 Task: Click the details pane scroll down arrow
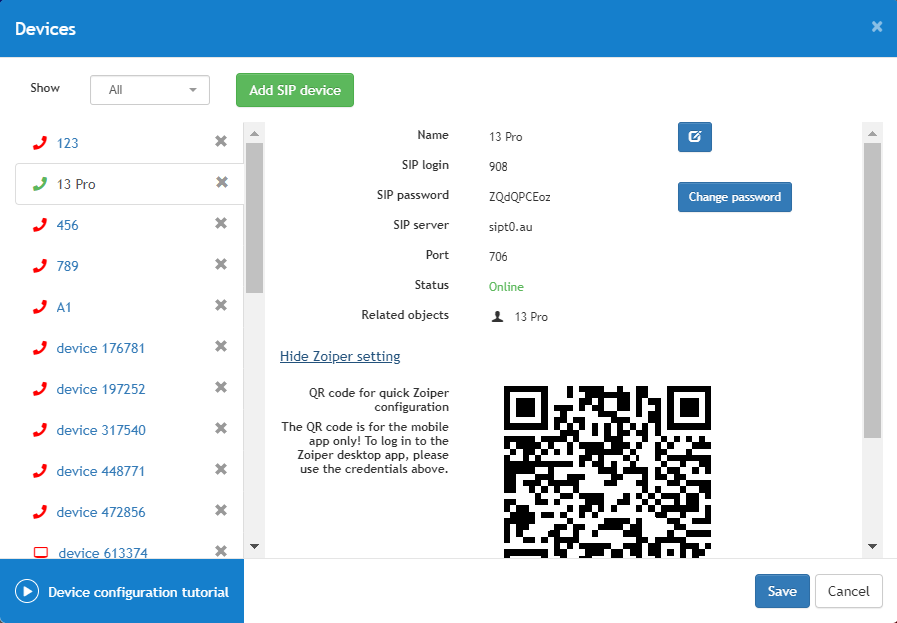click(x=872, y=546)
